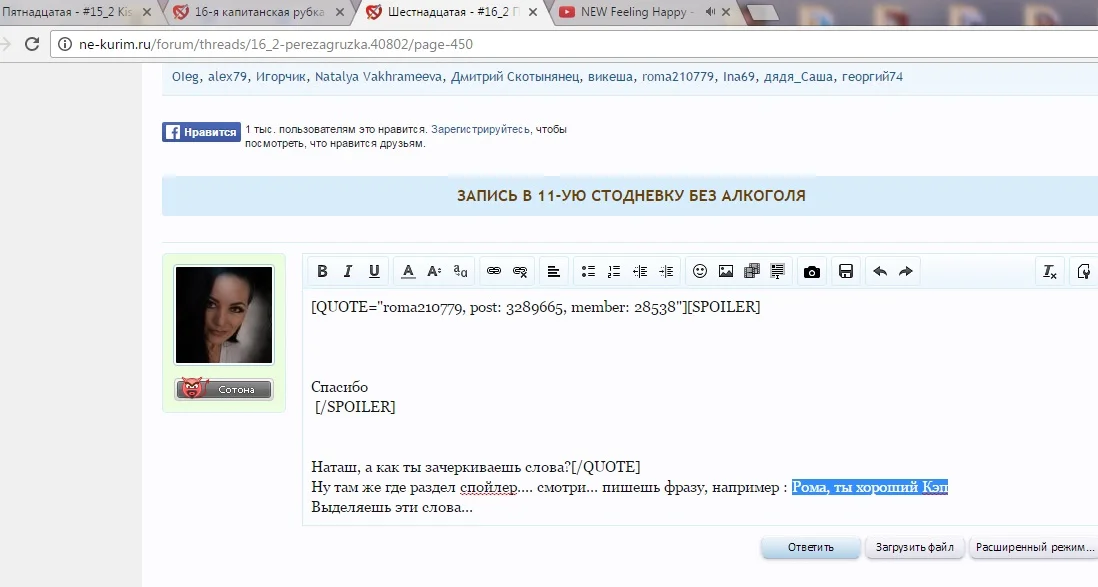Save a draft using the floppy disk icon
1098x587 pixels.
pos(845,270)
